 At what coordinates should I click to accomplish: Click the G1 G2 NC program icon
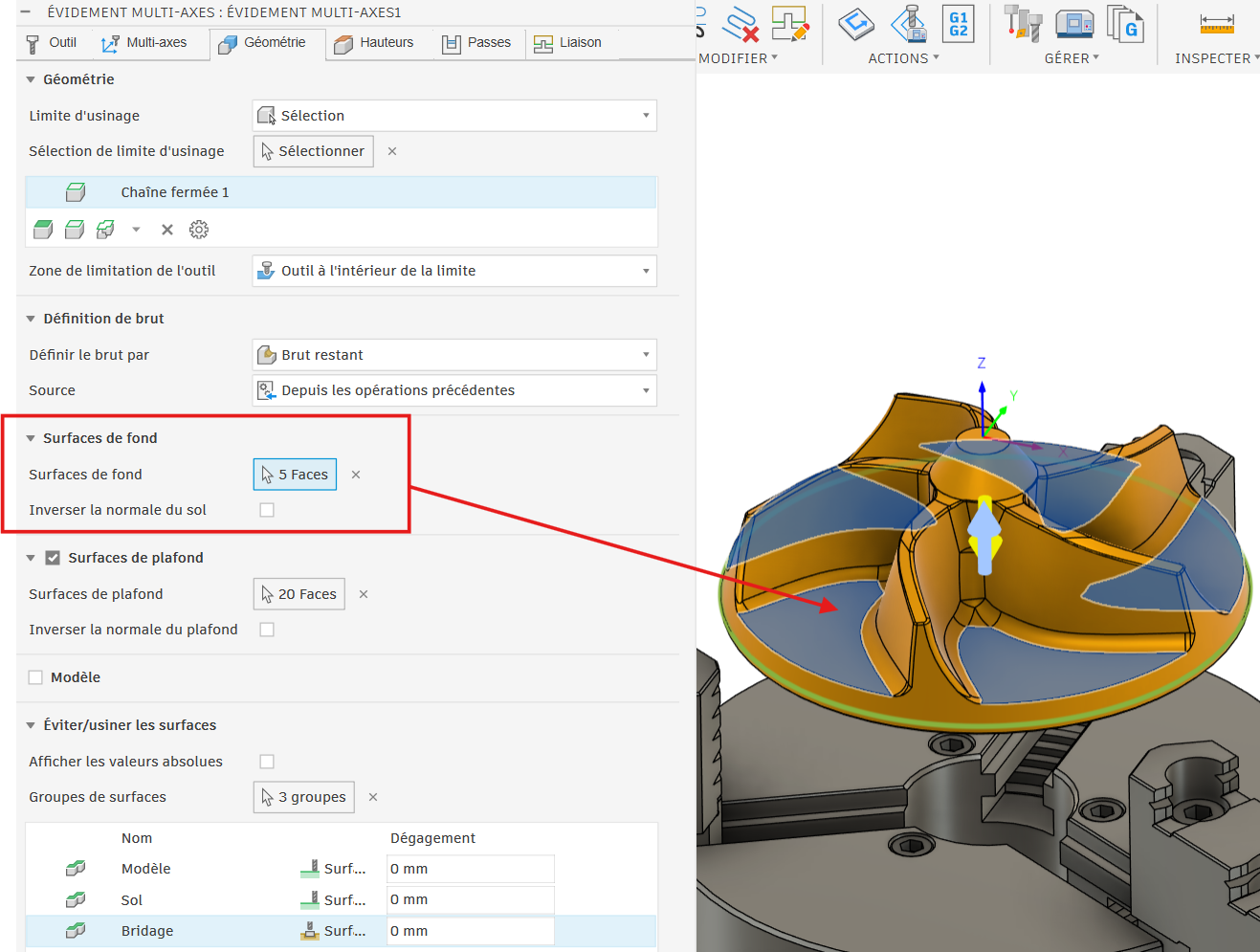[958, 24]
